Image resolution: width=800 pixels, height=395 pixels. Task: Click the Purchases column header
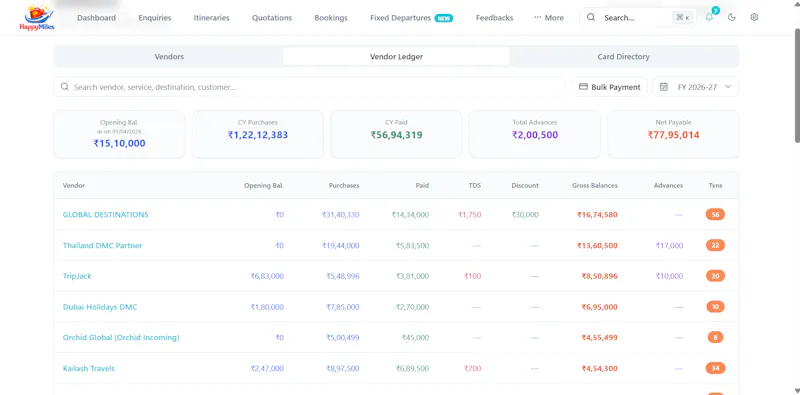[x=344, y=185]
